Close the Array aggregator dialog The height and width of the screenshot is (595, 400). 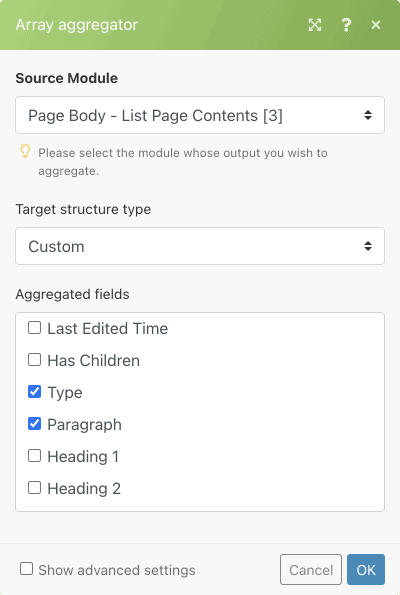pos(376,25)
